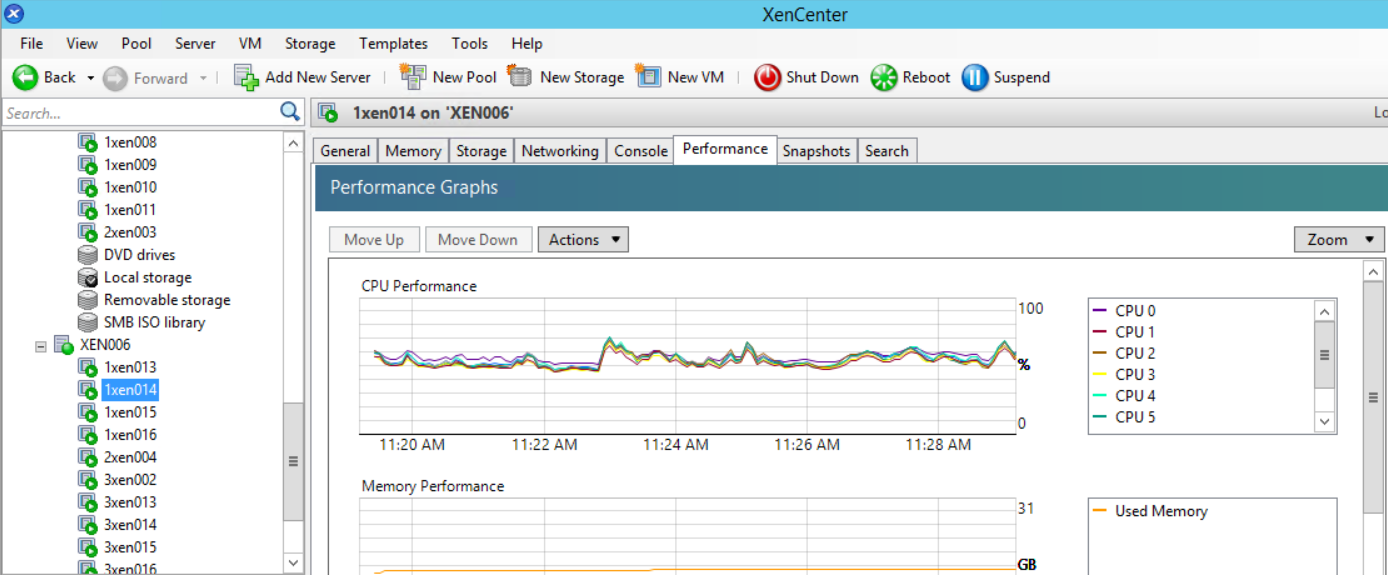Click the New Pool icon
The width and height of the screenshot is (1388, 575).
pos(413,77)
